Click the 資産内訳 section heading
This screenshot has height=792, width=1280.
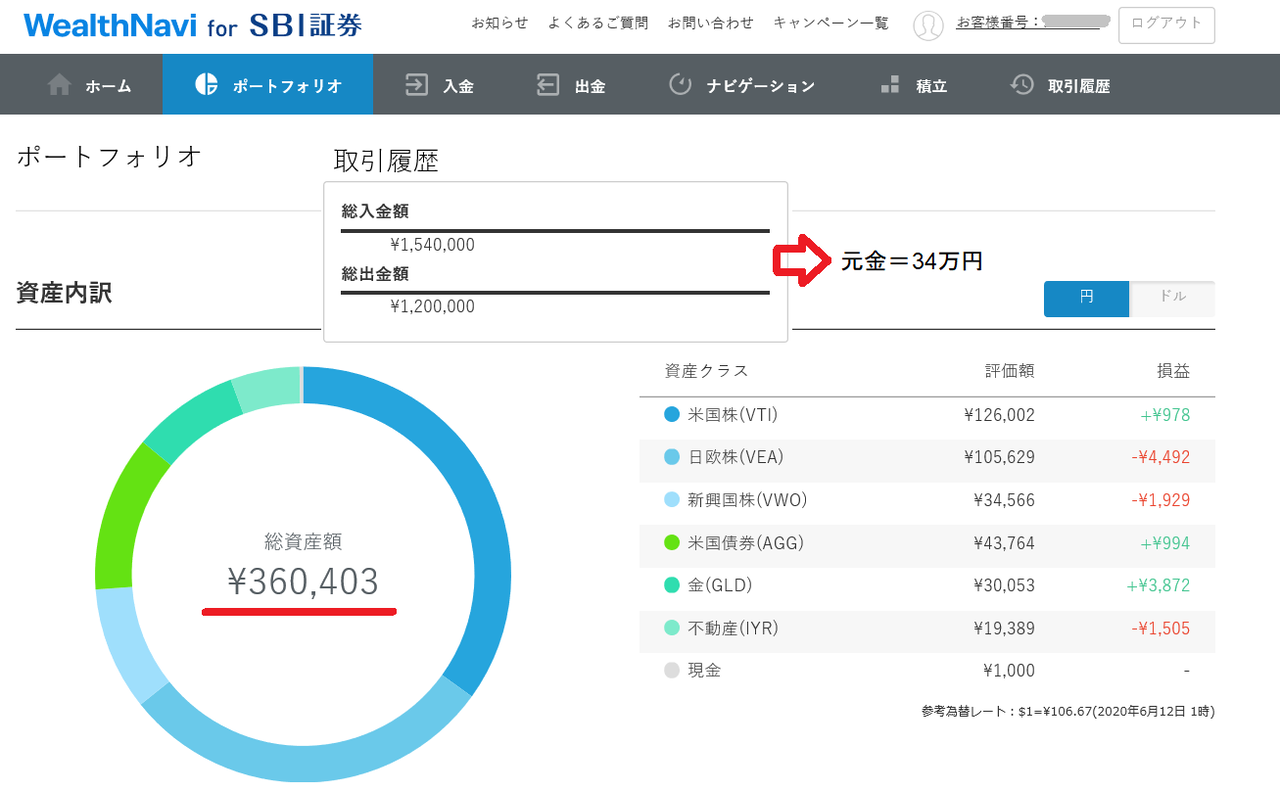point(64,293)
